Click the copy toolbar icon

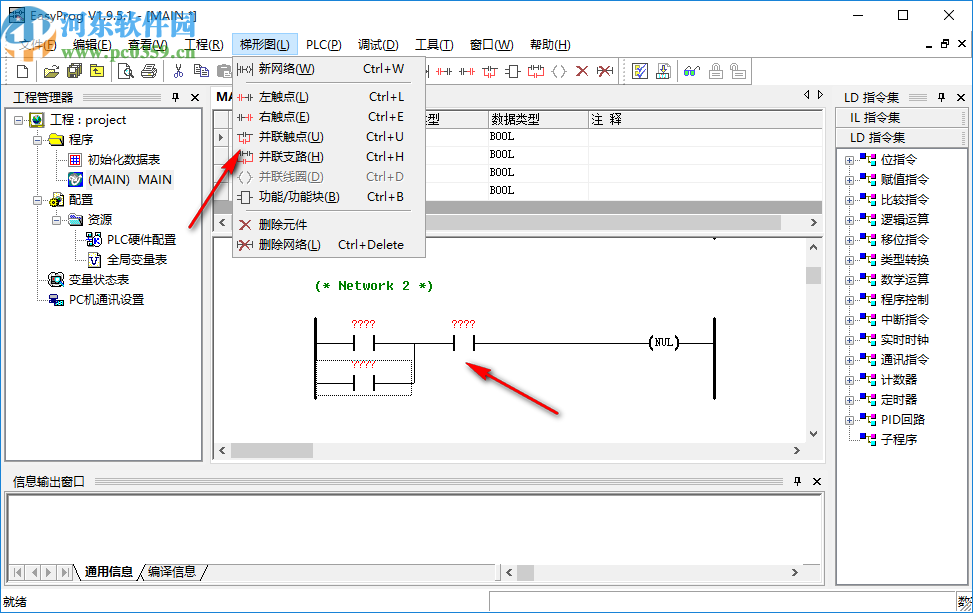(201, 72)
